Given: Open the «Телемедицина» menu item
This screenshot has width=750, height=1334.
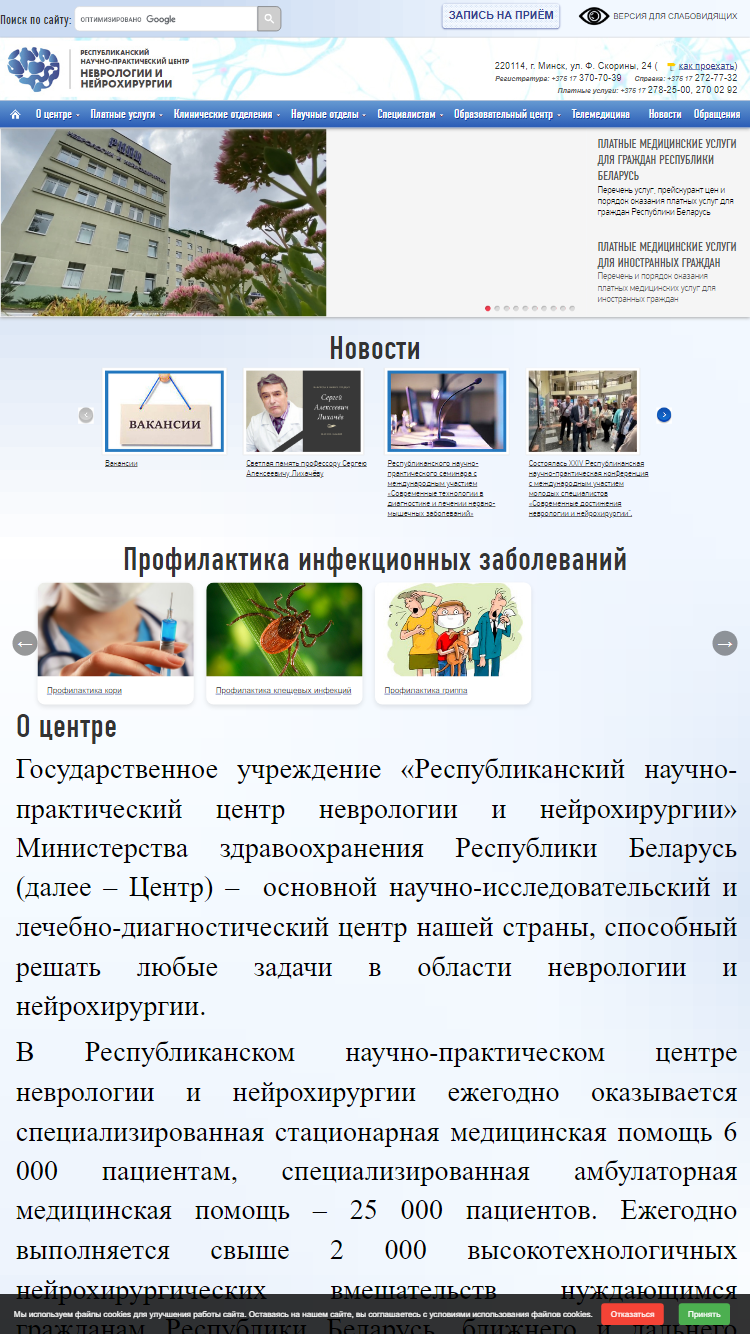Looking at the screenshot, I should click(x=600, y=114).
